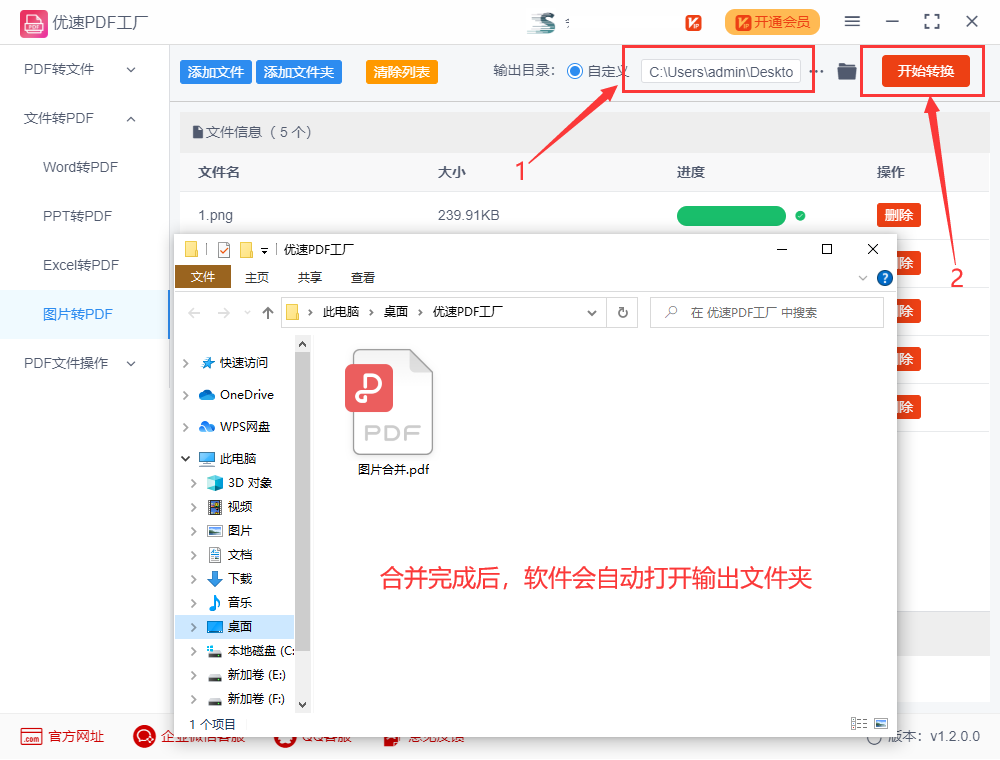Click 桌面 in the address breadcrumb

point(395,312)
